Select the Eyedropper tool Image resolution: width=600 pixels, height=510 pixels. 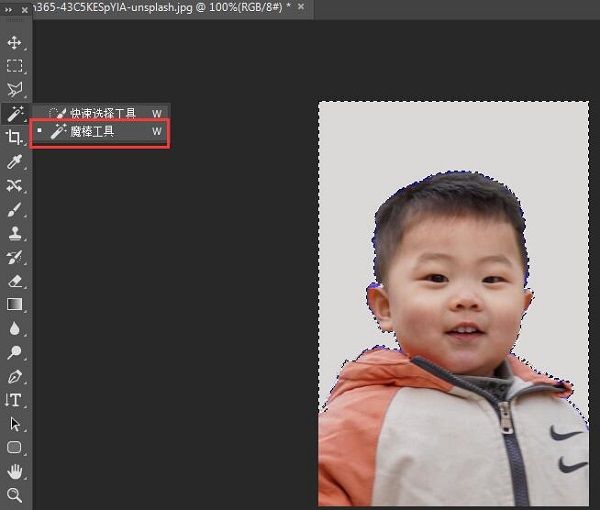click(15, 161)
